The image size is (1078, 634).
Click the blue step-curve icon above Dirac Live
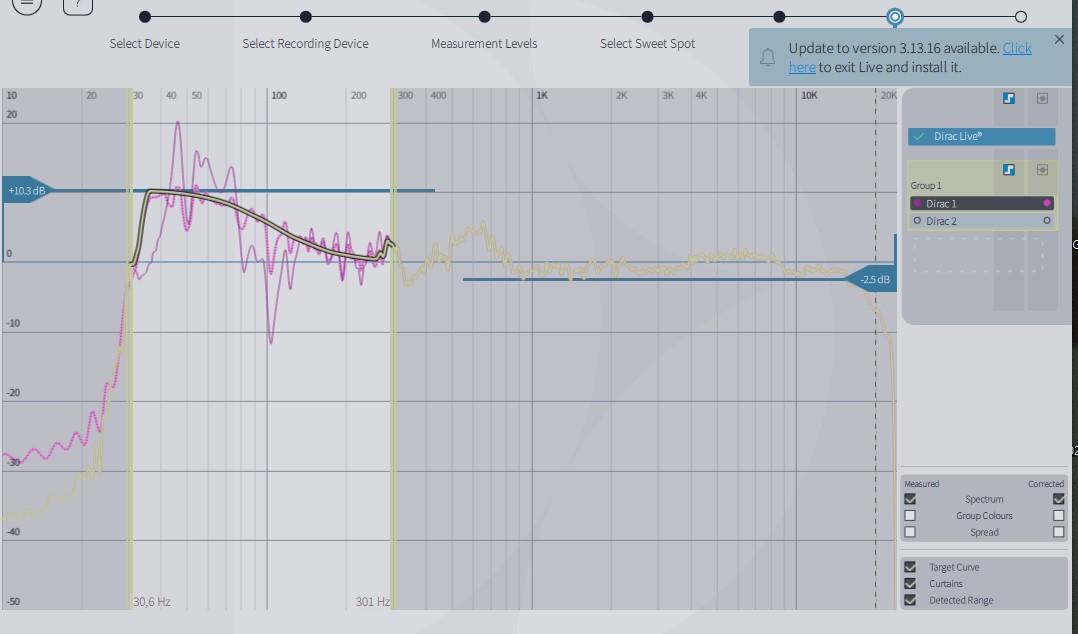coord(1009,99)
